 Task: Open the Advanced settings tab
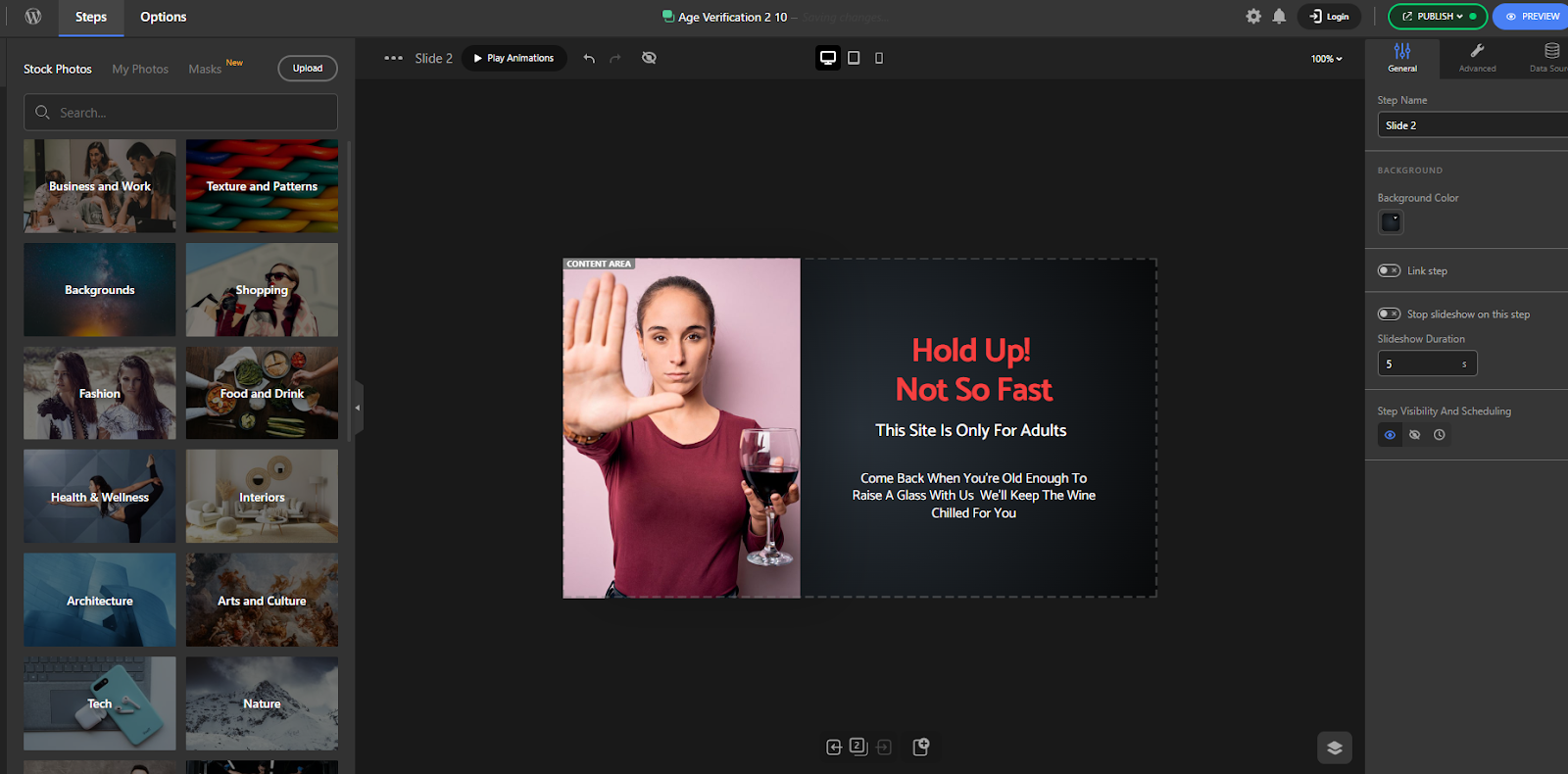[1477, 58]
